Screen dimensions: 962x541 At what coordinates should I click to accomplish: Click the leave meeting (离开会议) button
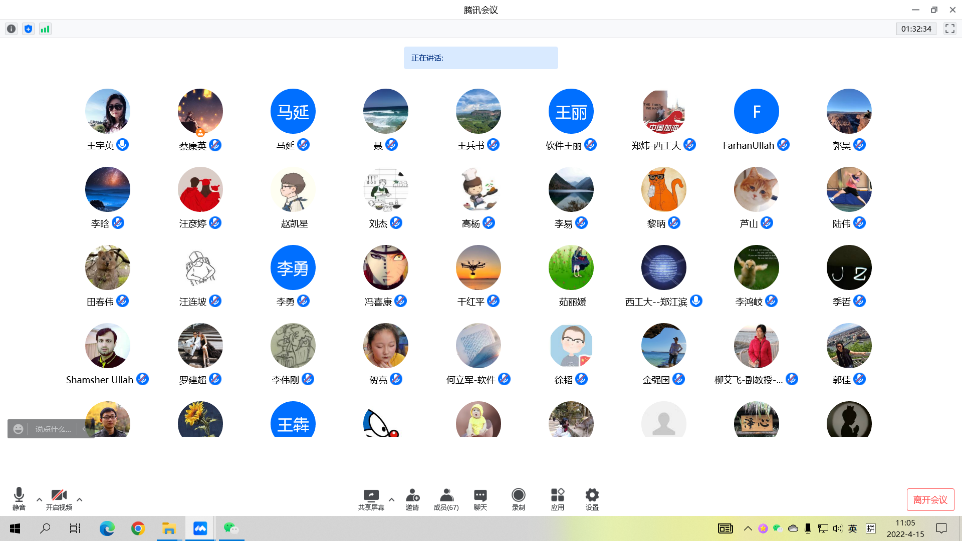pos(930,499)
